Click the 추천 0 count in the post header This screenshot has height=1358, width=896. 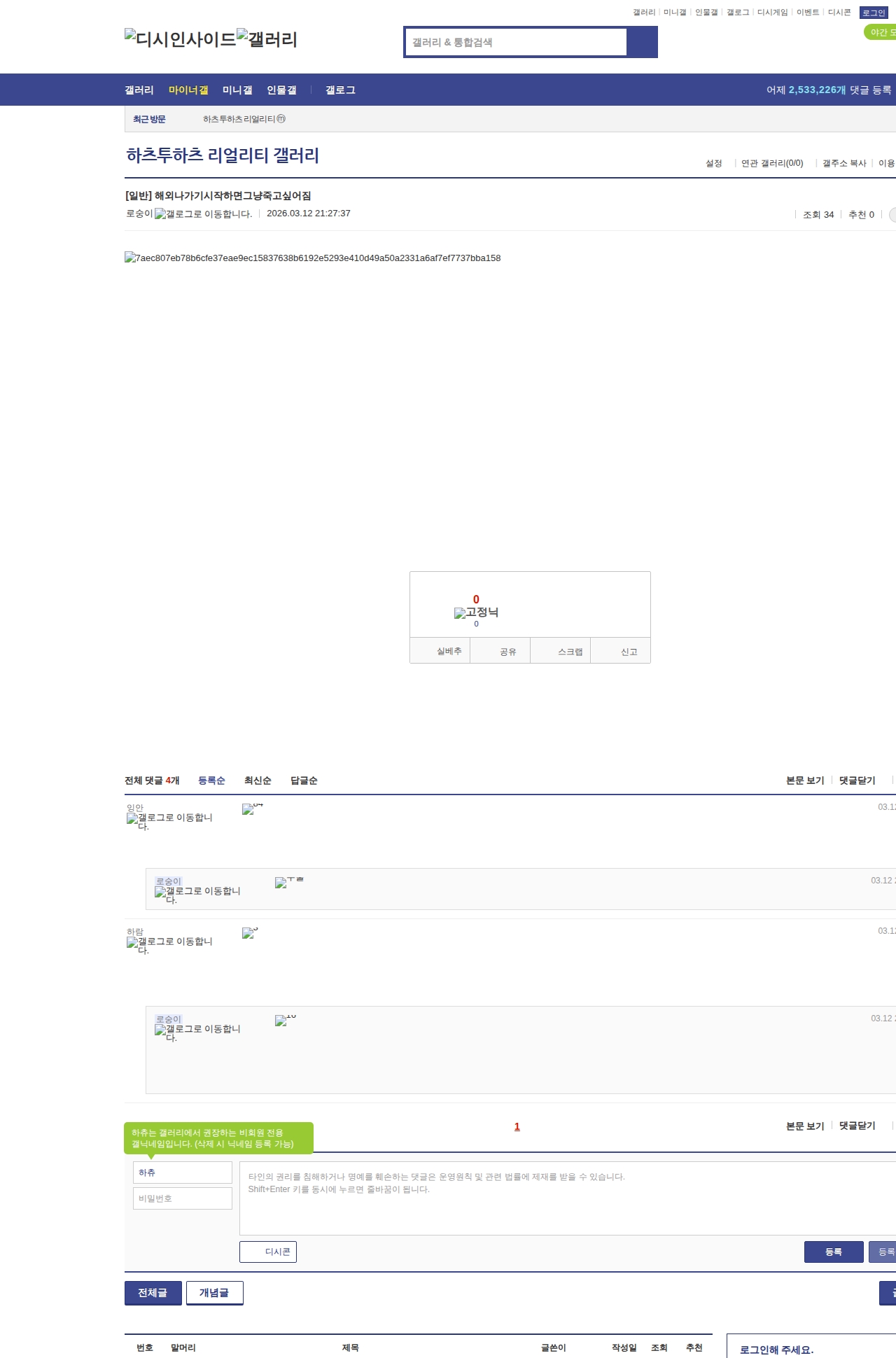(x=862, y=215)
